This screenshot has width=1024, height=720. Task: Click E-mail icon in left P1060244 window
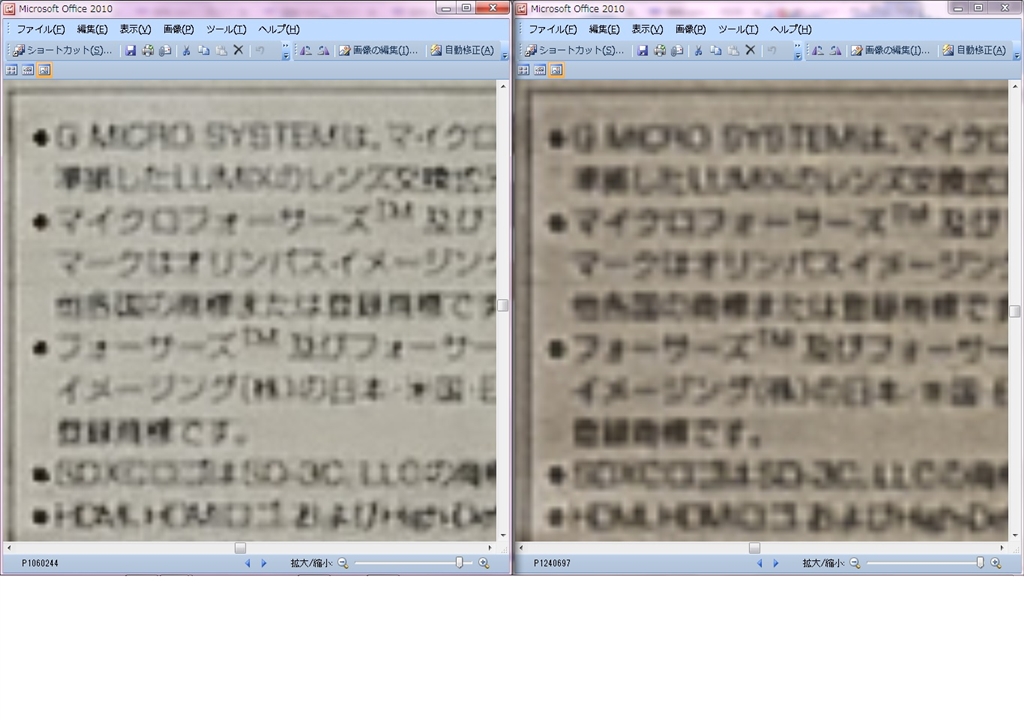(165, 50)
